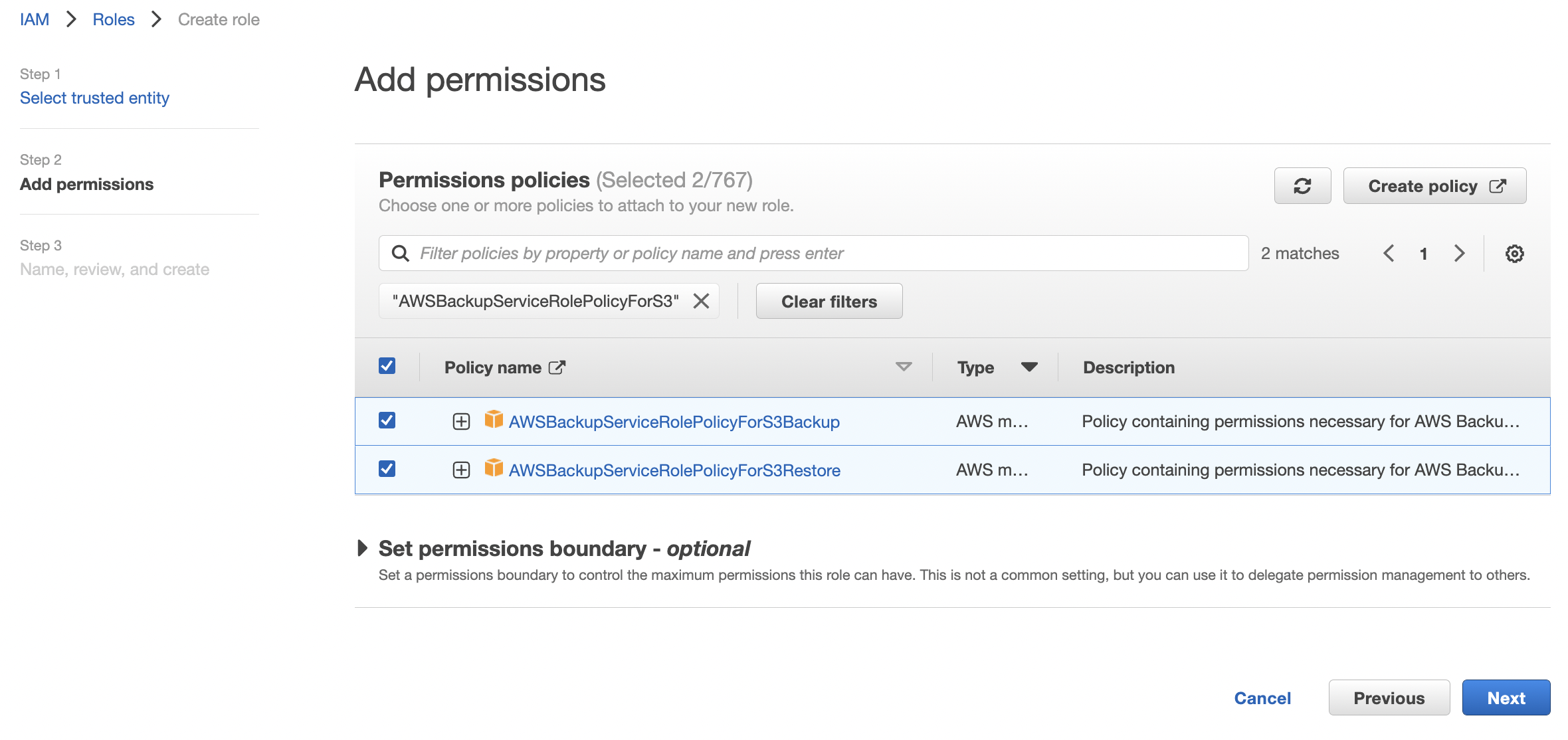Viewport: 1568px width, 740px height.
Task: Click the orange policy cube icon for S3Backup
Action: (x=494, y=420)
